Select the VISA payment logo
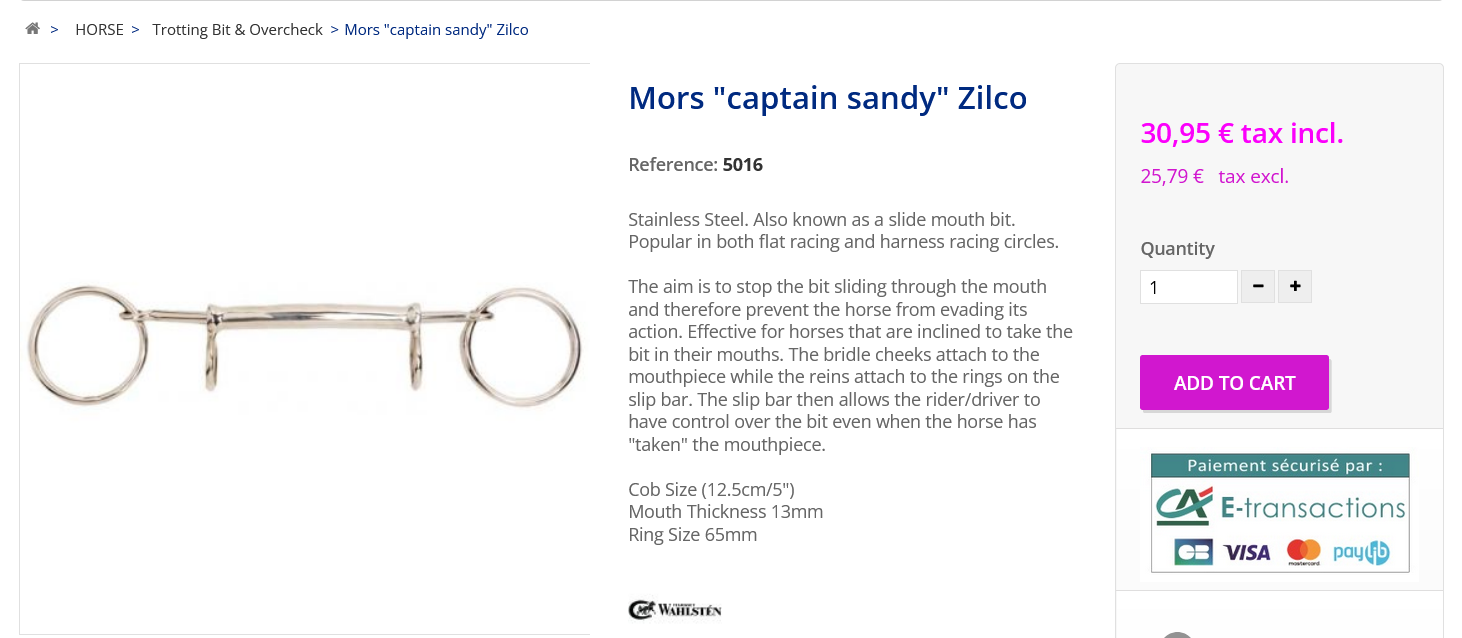1462x638 pixels. [x=1247, y=552]
